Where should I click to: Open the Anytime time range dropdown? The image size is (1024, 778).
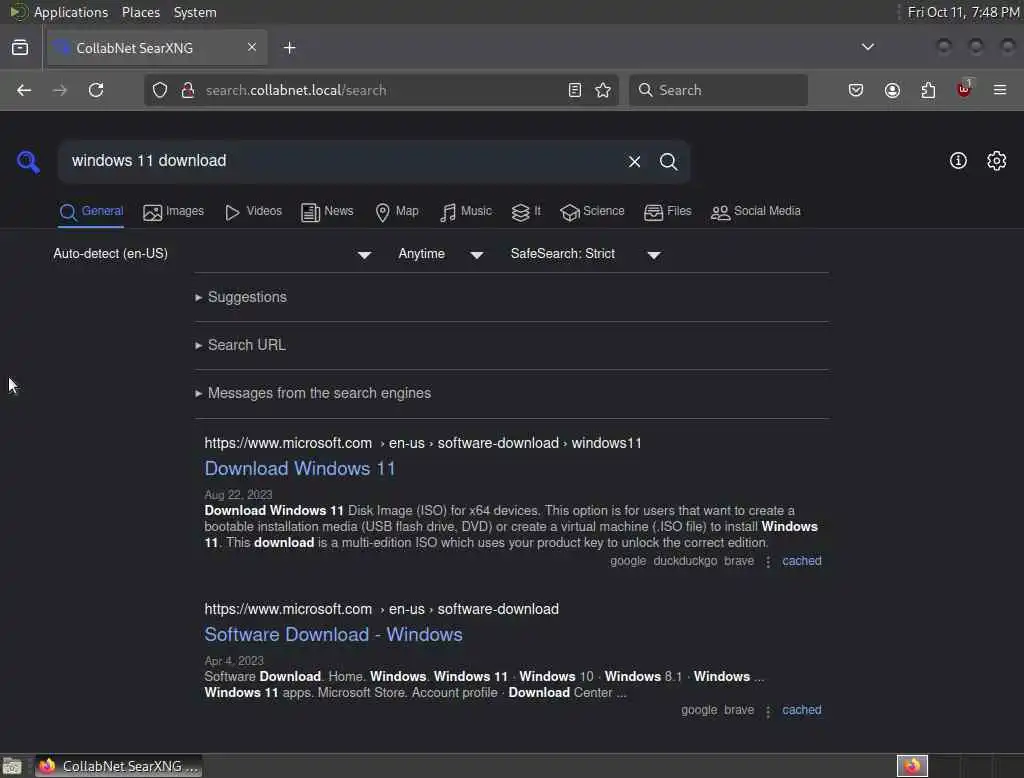coord(441,254)
